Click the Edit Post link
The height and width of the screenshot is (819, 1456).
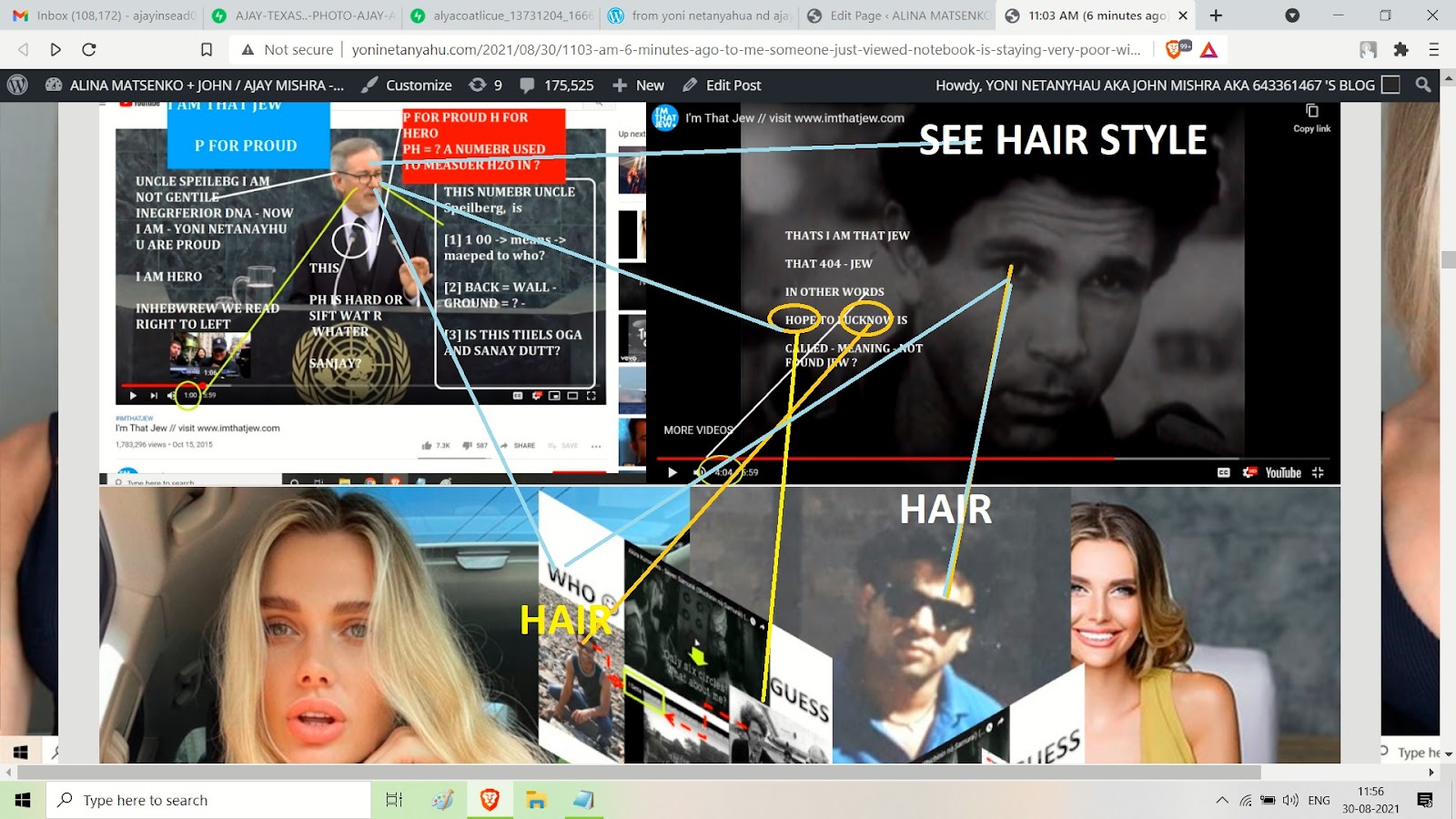[x=723, y=85]
